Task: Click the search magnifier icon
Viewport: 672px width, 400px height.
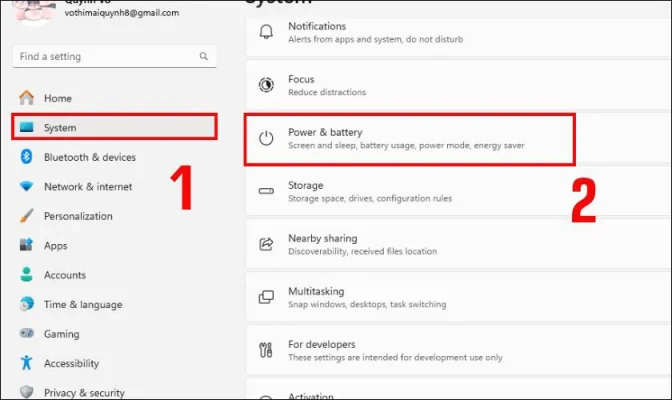Action: 204,57
